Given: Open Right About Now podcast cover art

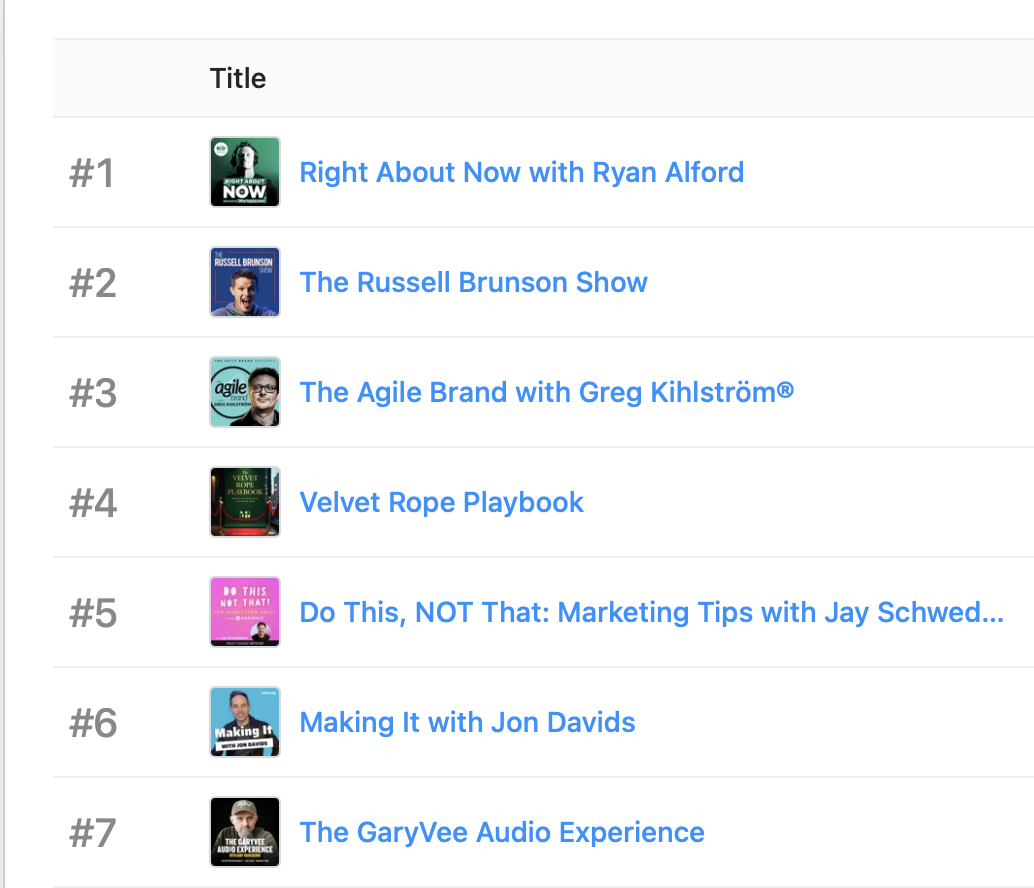Looking at the screenshot, I should pyautogui.click(x=245, y=172).
